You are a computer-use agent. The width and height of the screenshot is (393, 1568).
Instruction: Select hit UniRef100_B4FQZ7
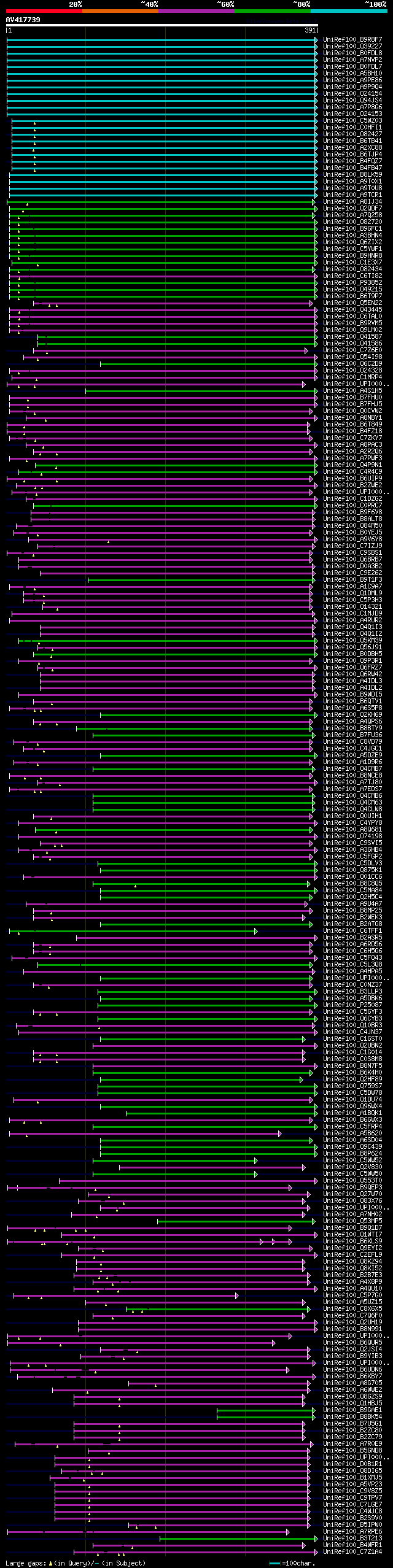pos(352,161)
